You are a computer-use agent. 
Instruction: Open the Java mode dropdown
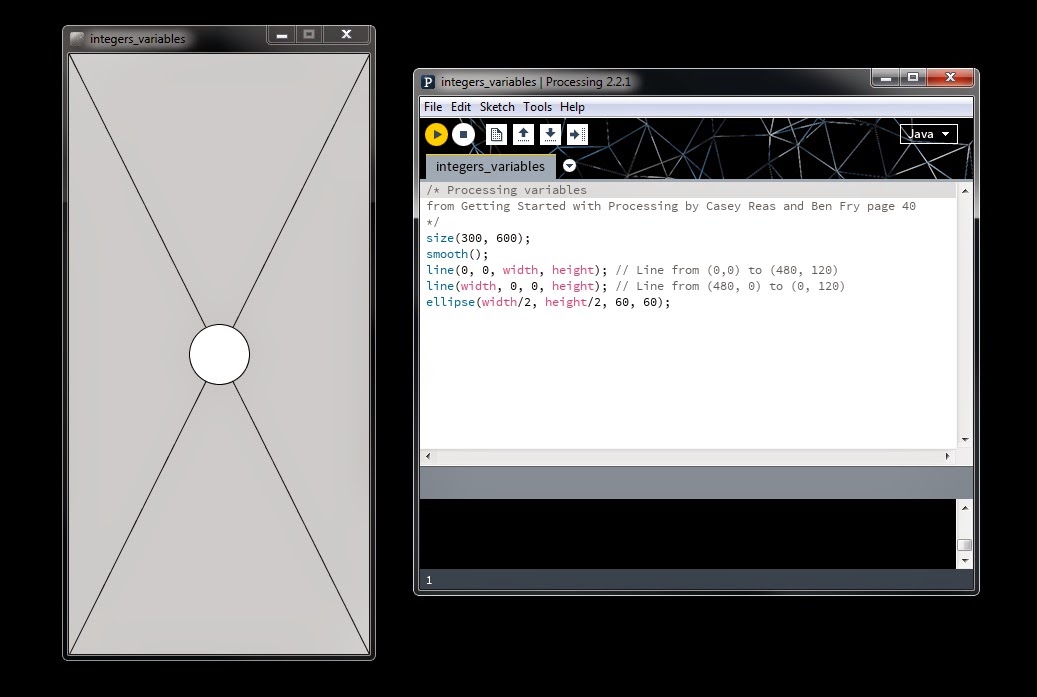(x=929, y=134)
